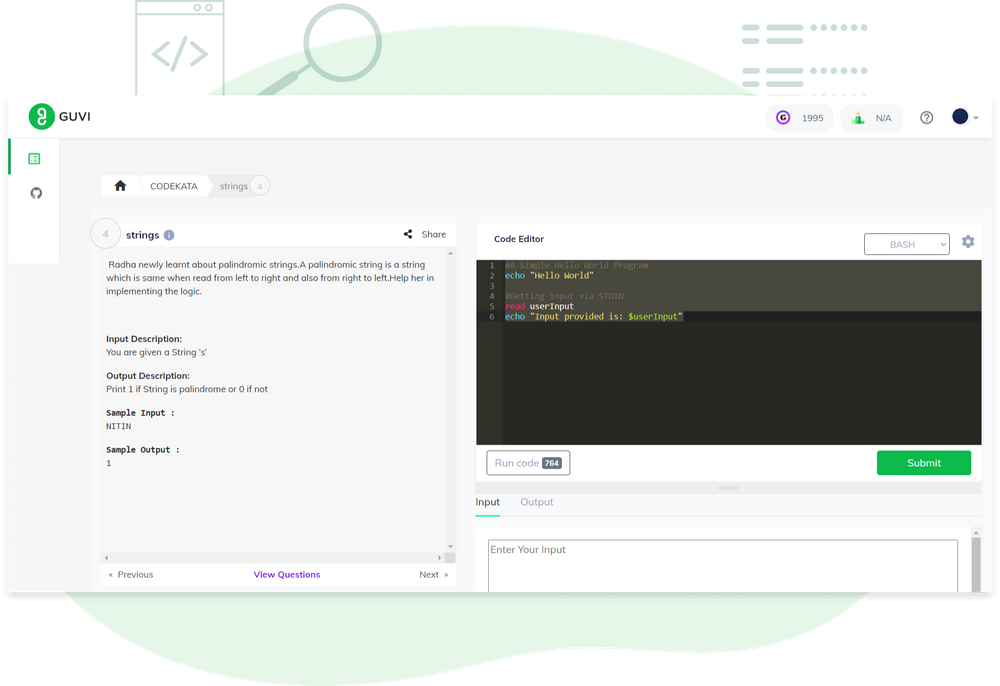Expand the profile account dropdown arrow
1000x686 pixels.
pos(975,117)
